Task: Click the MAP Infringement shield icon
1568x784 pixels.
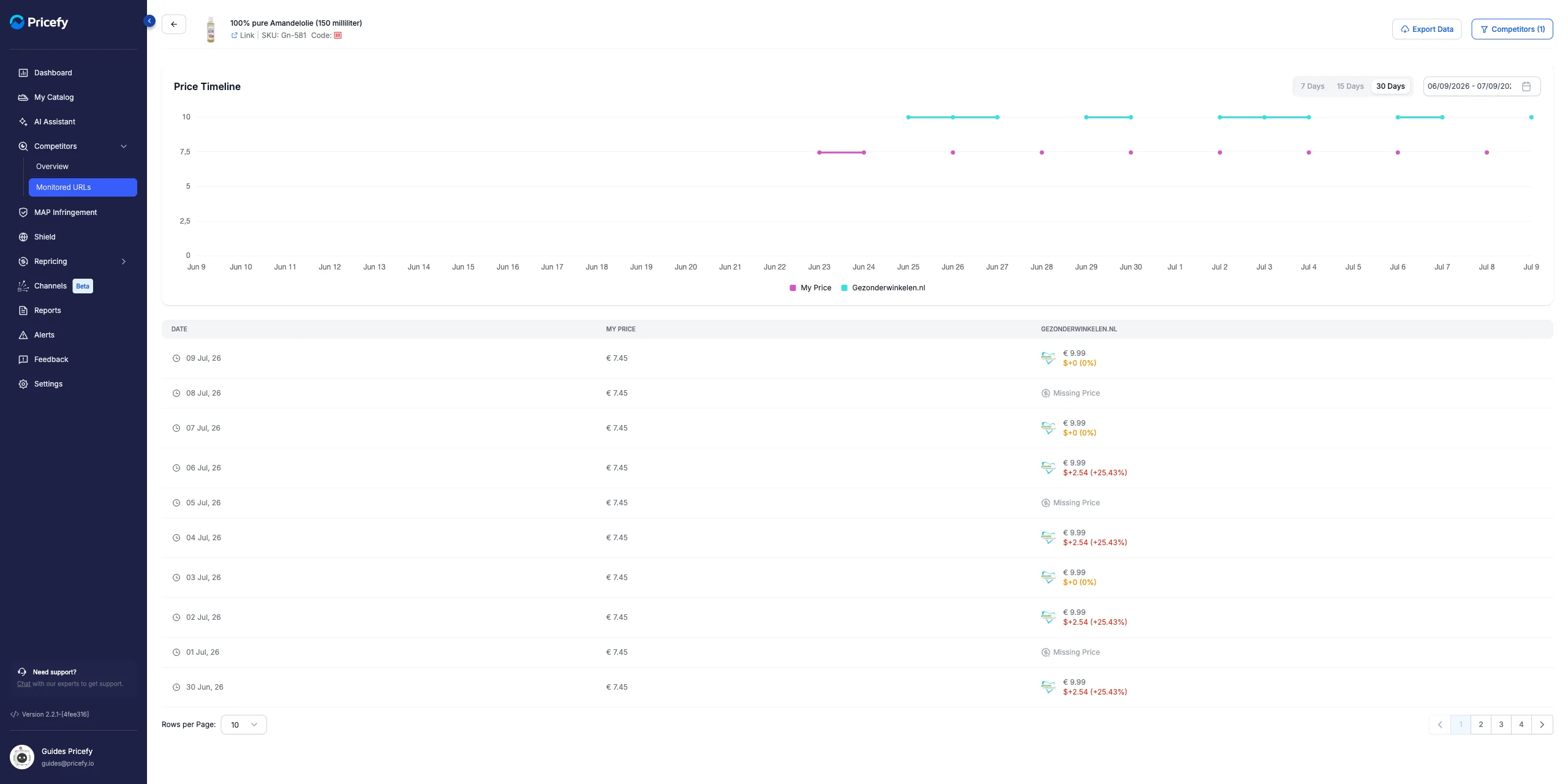Action: pyautogui.click(x=23, y=213)
